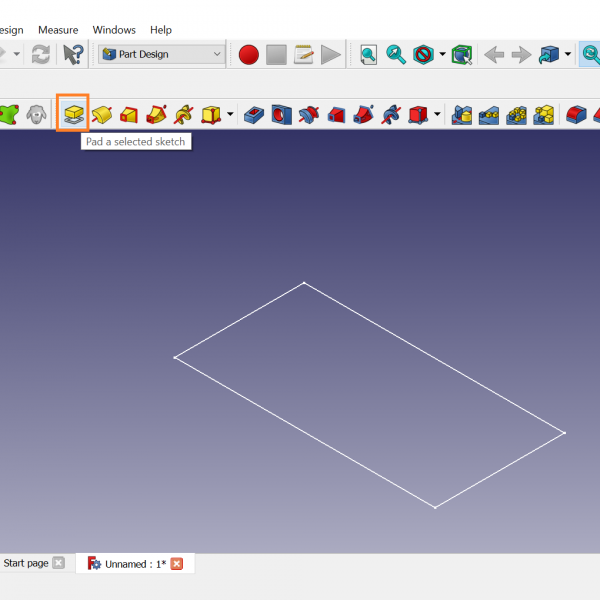Open the Windows menu
The height and width of the screenshot is (600, 600).
(114, 30)
